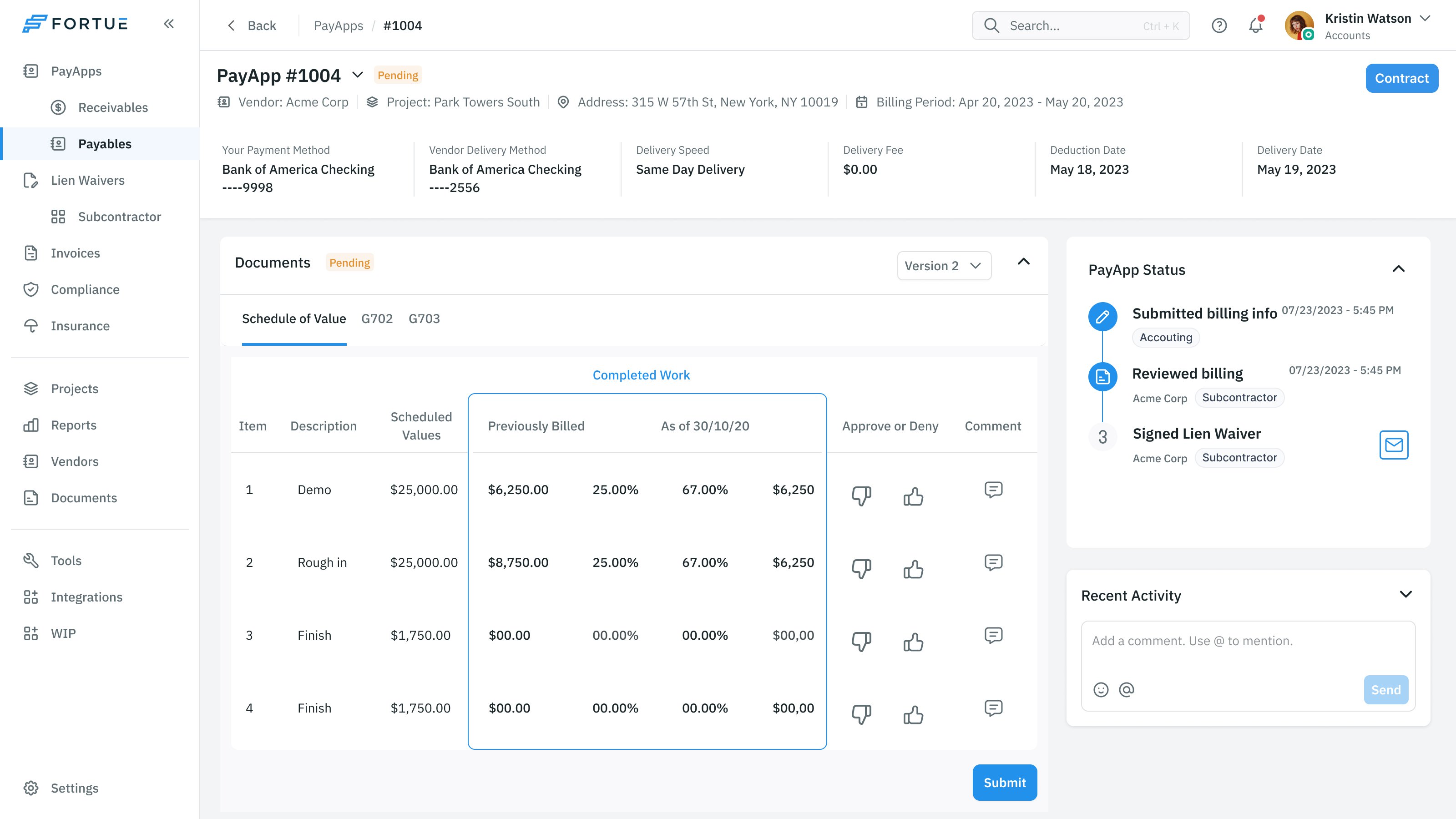Collapse the PayApp Status panel
The height and width of the screenshot is (819, 1456).
pos(1398,269)
